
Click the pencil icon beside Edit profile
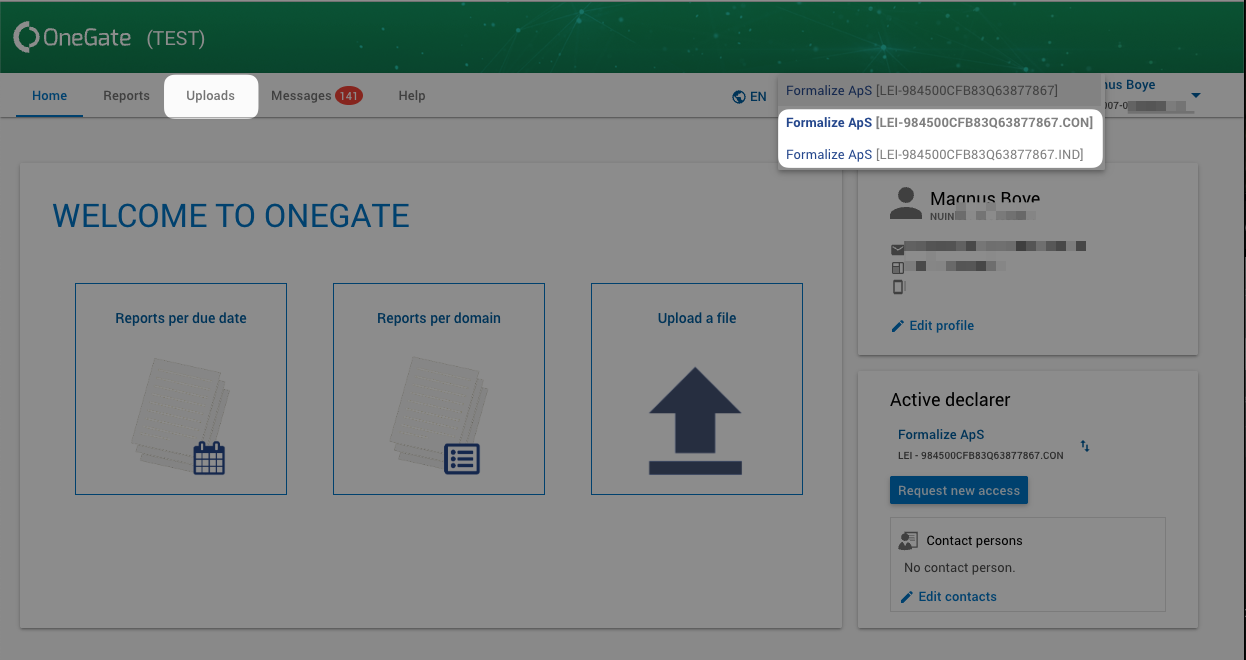click(x=897, y=325)
